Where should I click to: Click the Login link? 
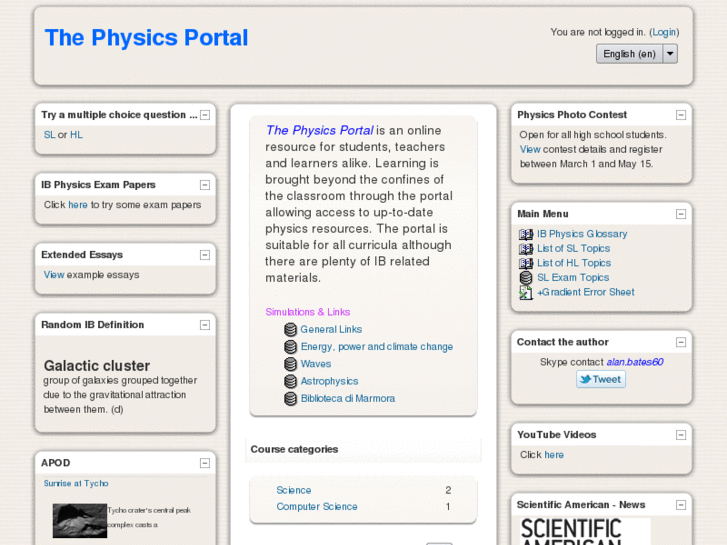[664, 32]
